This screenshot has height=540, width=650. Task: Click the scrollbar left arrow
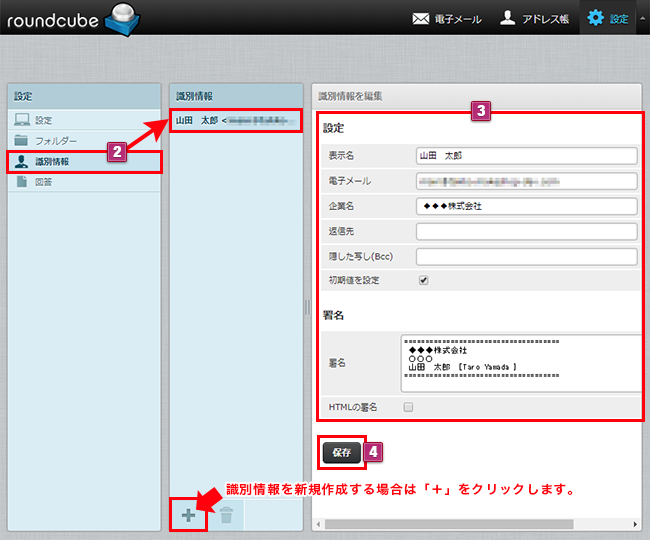318,524
